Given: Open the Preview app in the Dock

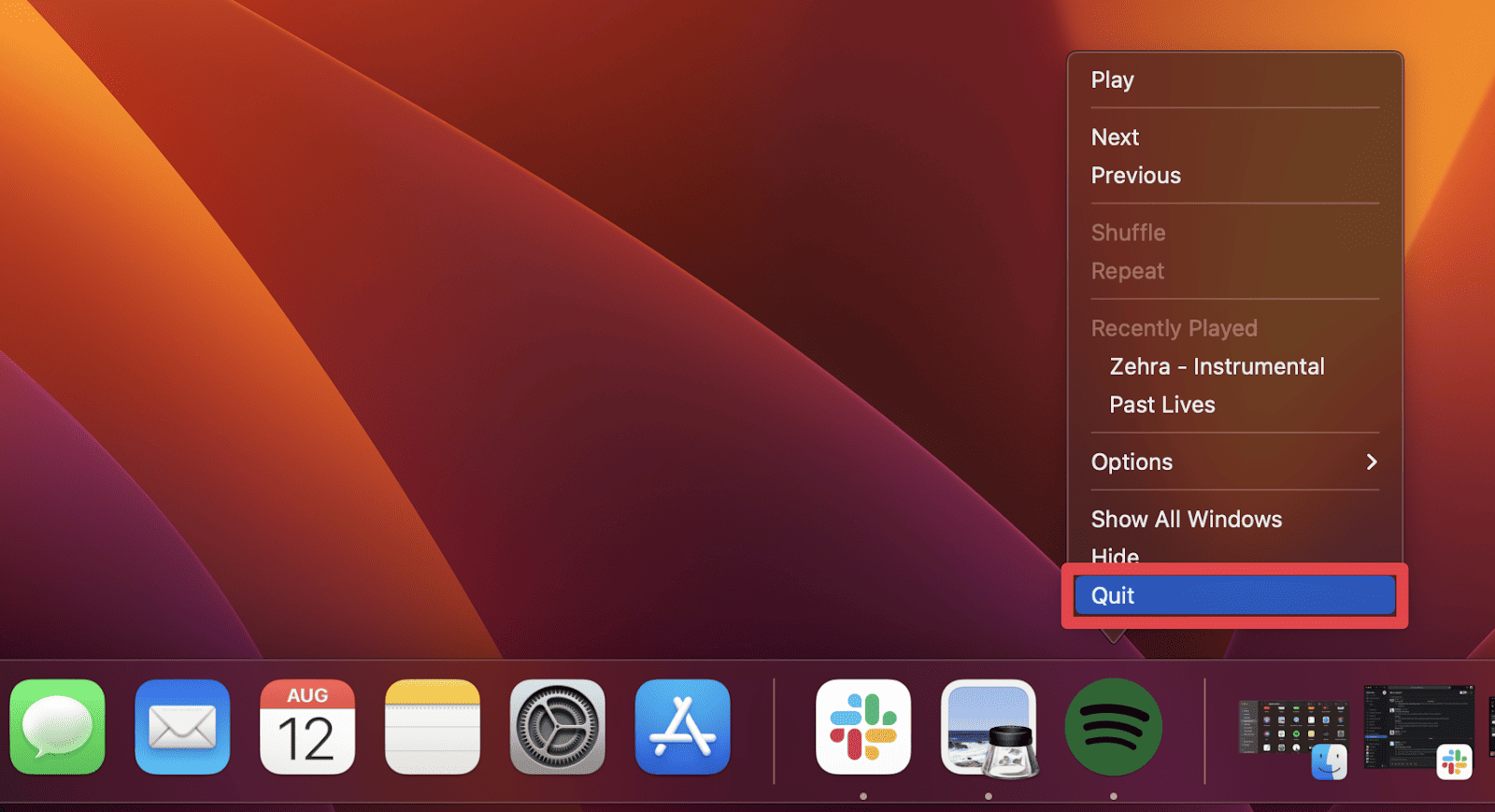Looking at the screenshot, I should coord(989,727).
